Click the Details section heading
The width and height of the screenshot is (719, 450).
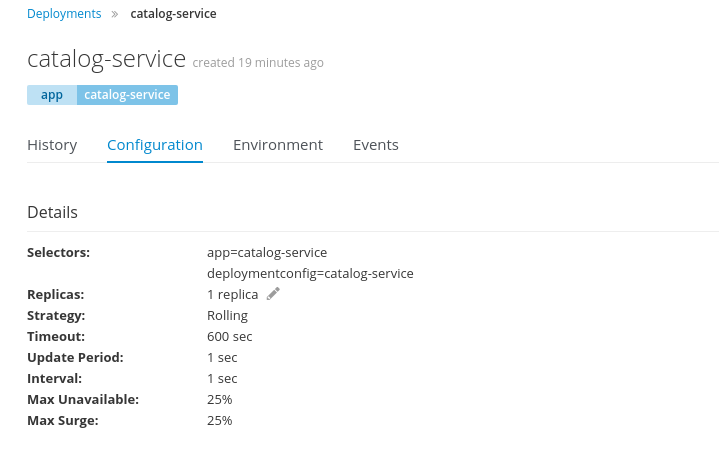[x=52, y=212]
